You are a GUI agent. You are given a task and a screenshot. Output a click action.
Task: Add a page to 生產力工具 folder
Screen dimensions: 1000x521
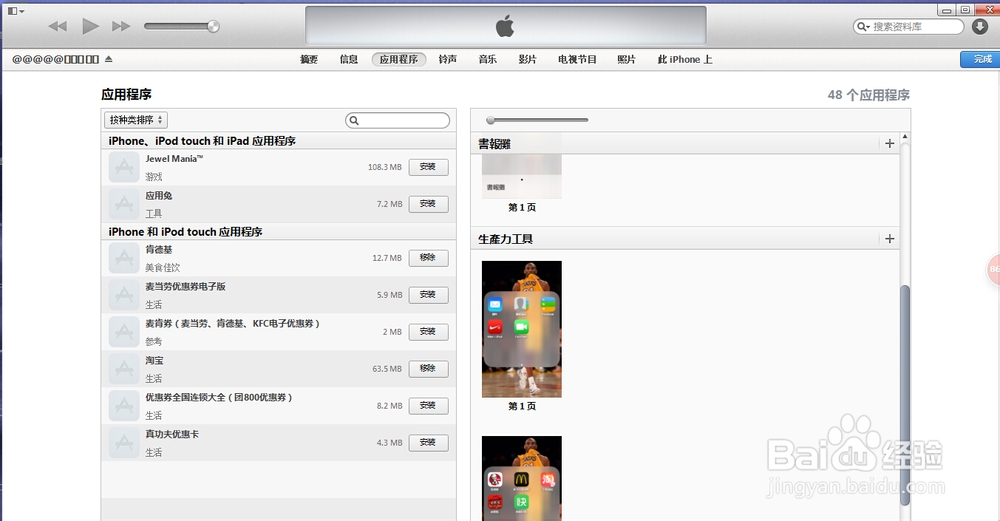pos(890,238)
